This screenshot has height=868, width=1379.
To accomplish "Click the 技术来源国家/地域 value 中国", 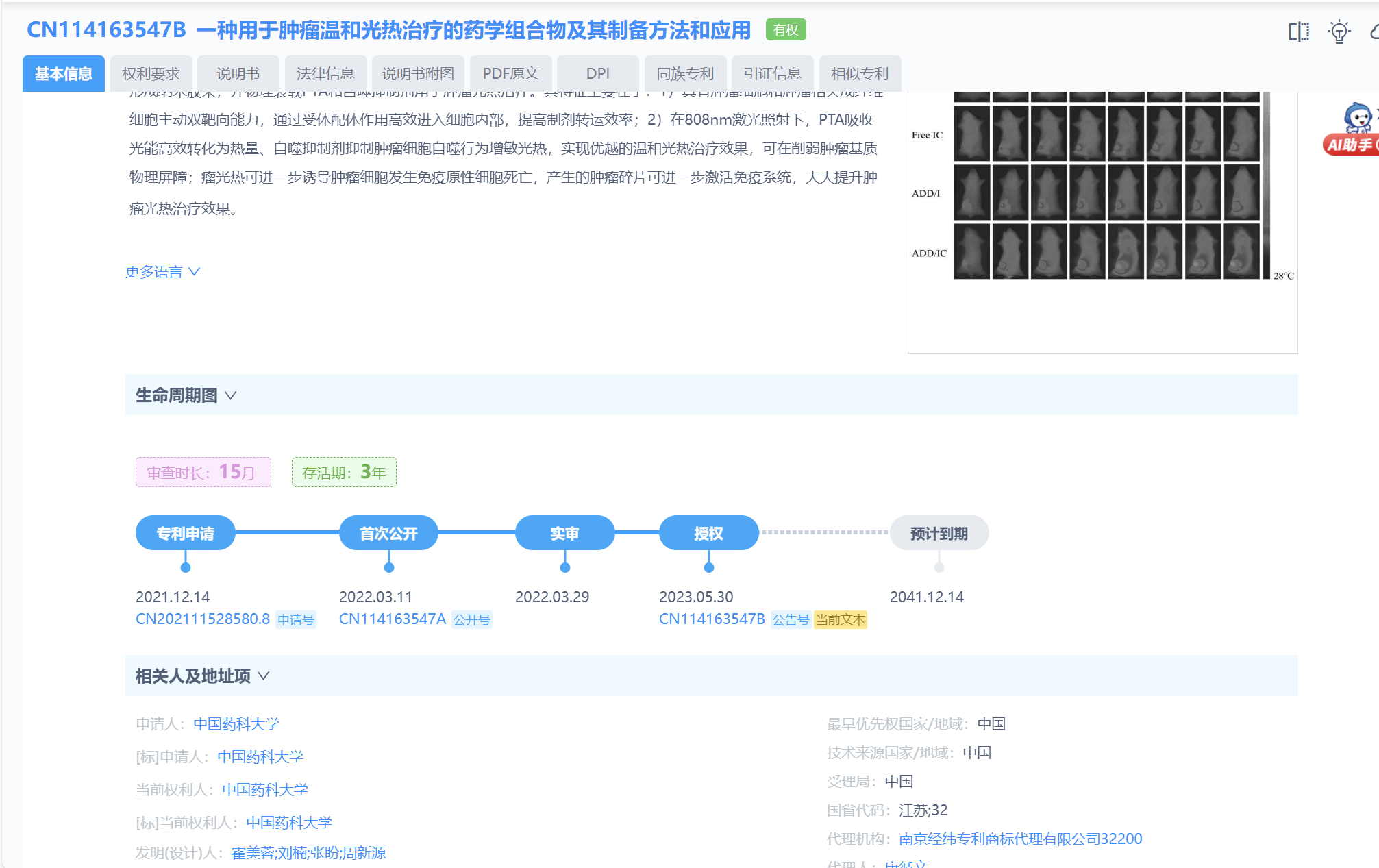I will [977, 753].
